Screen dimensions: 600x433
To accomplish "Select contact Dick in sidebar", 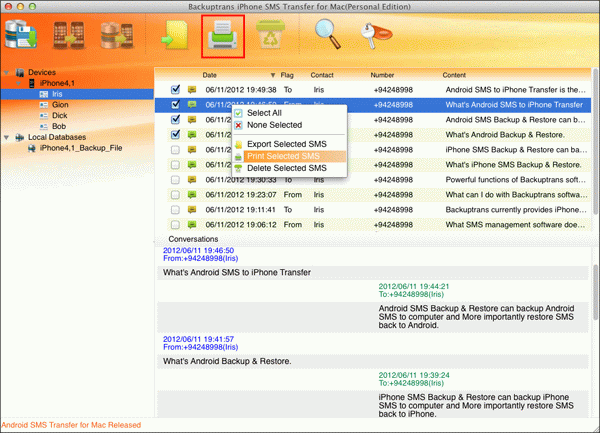I will (60, 116).
